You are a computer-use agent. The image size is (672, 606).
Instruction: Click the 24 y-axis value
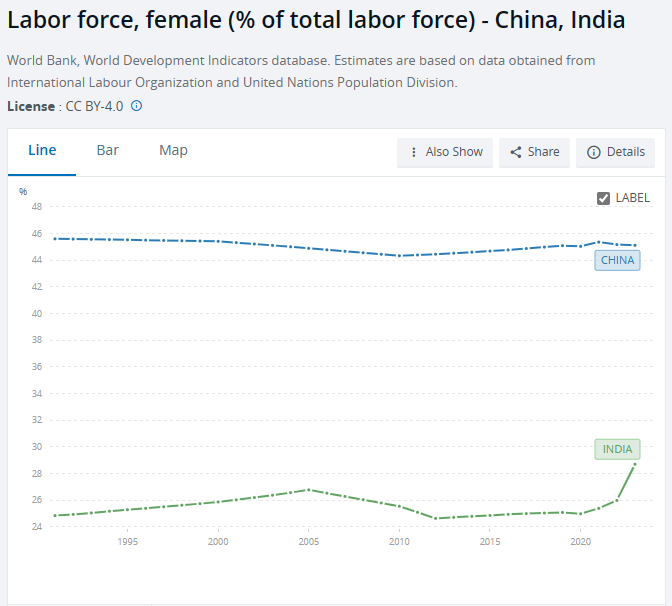coord(37,527)
